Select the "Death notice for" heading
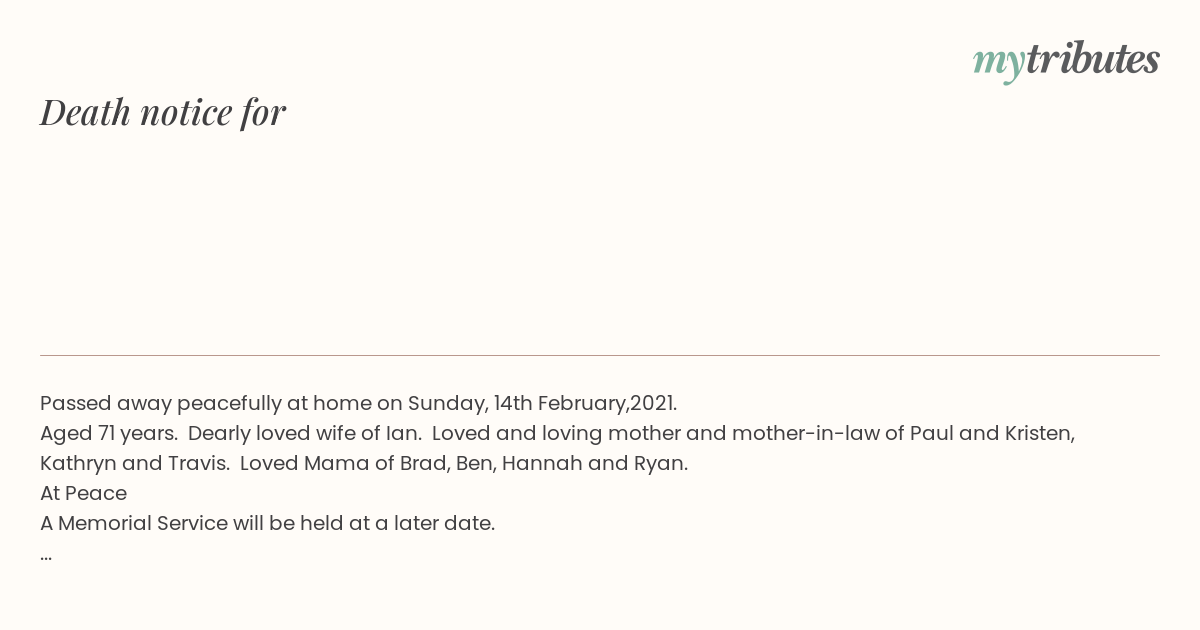Image resolution: width=1200 pixels, height=630 pixels. click(163, 112)
